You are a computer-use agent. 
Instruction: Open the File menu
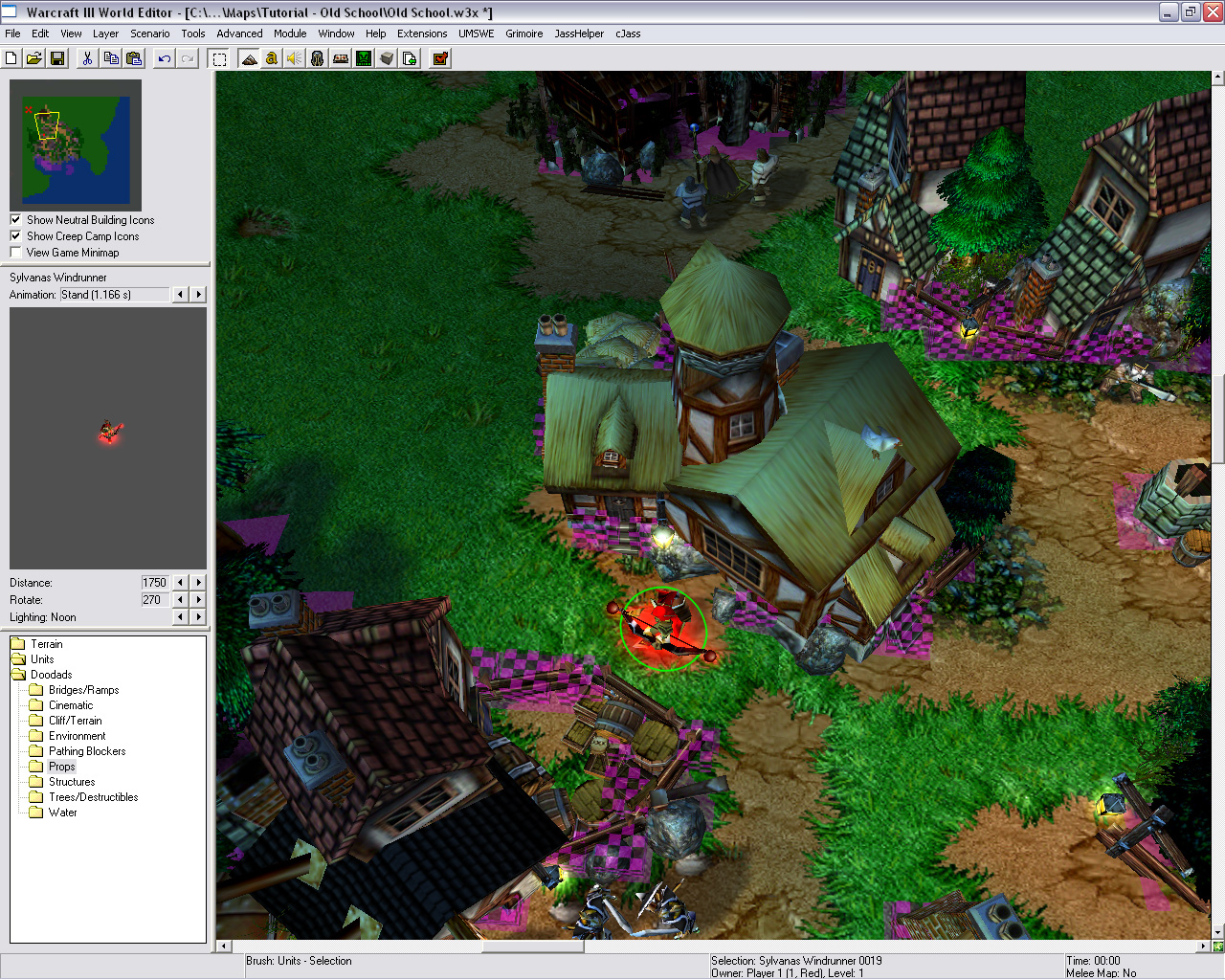(x=12, y=33)
